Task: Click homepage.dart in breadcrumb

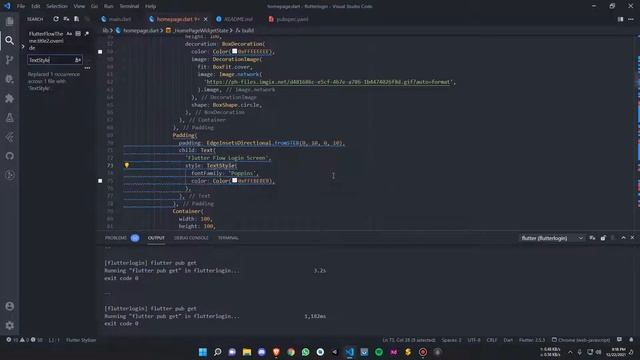Action: click(x=141, y=30)
